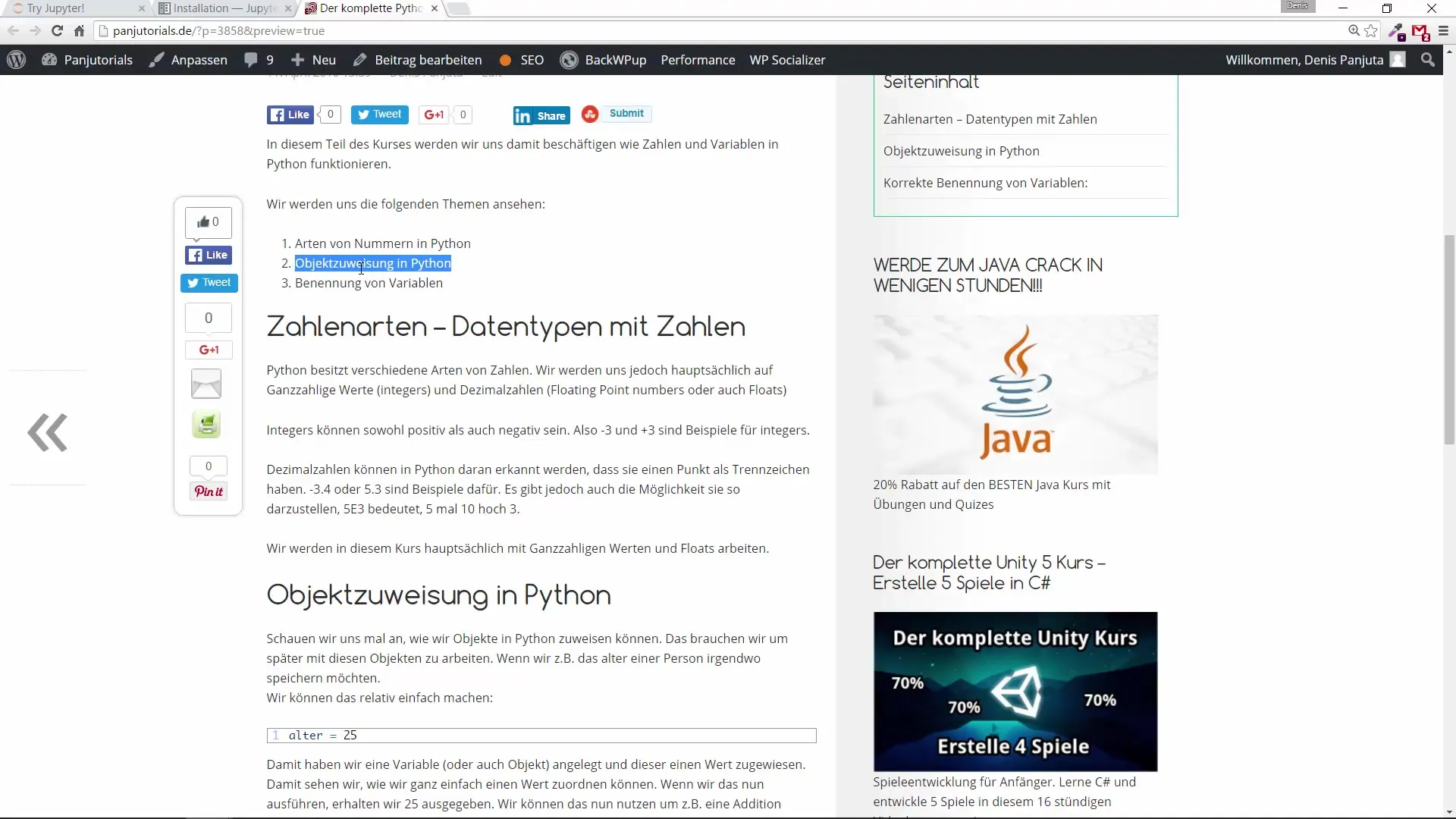1456x819 pixels.
Task: Click the thumbs-up count in floating sidebar
Action: tap(209, 222)
